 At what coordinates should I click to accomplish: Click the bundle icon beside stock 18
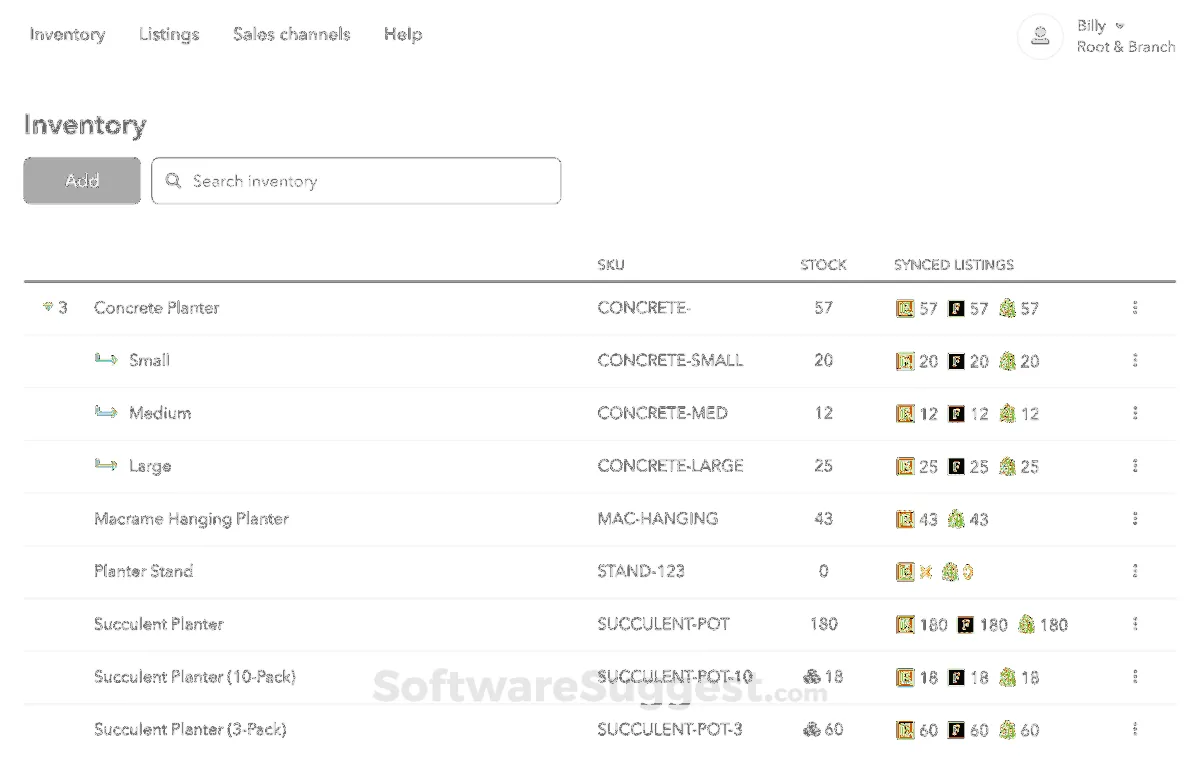[811, 677]
